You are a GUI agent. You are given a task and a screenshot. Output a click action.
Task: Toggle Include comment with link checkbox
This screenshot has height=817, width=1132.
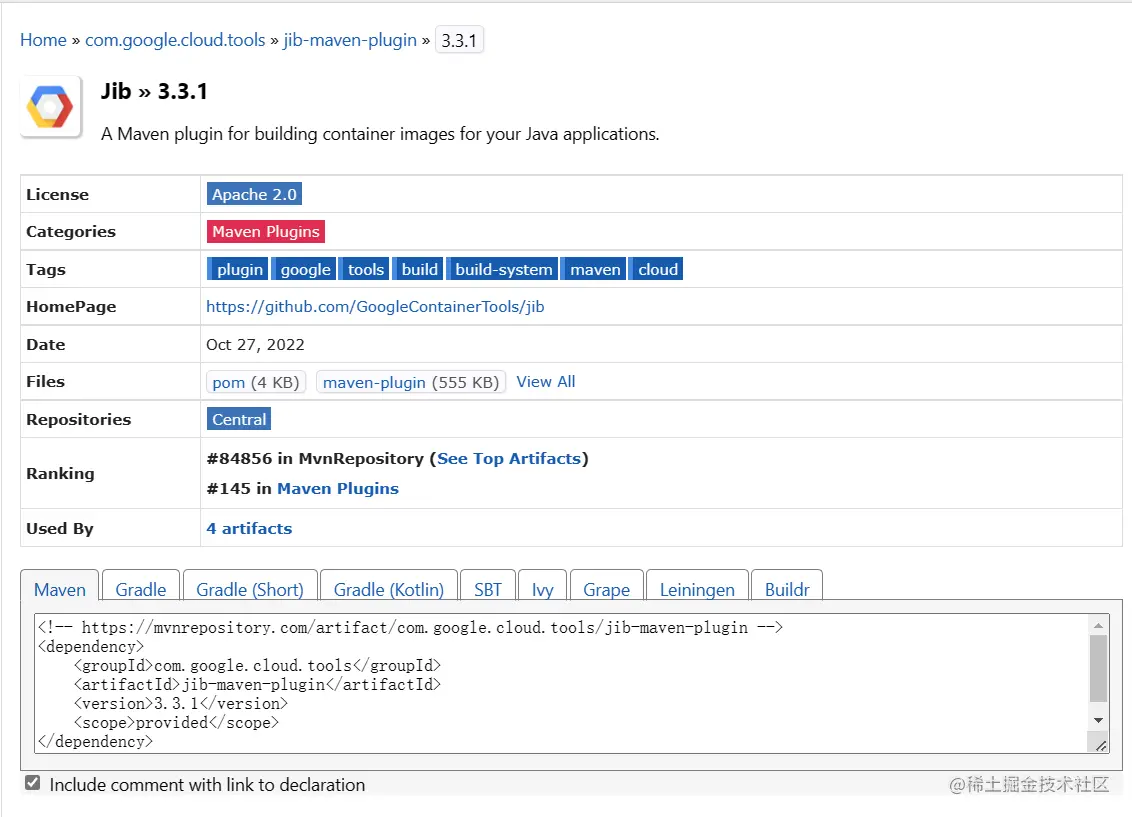(x=32, y=783)
